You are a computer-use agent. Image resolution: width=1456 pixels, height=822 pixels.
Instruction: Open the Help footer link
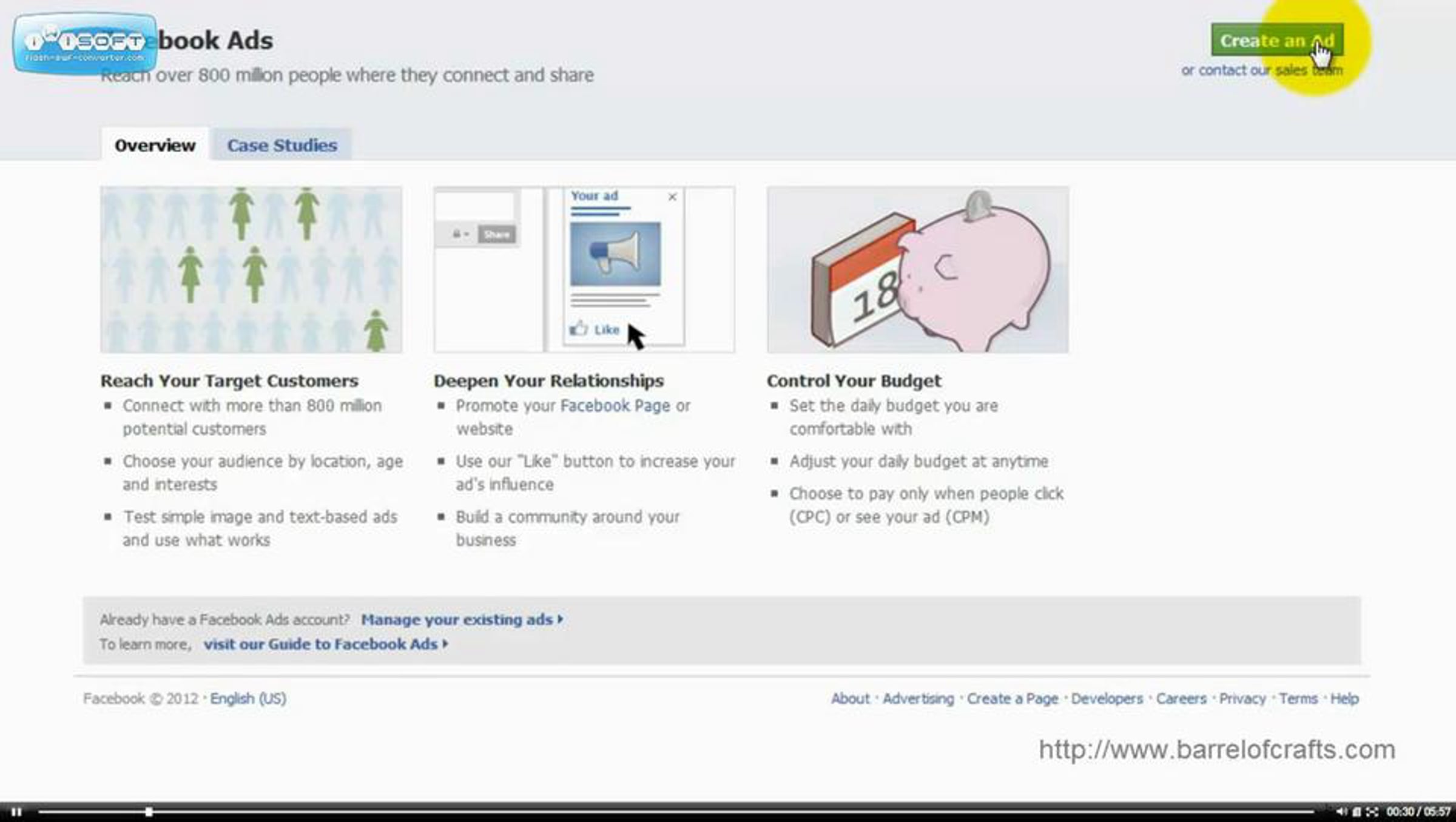(x=1344, y=698)
